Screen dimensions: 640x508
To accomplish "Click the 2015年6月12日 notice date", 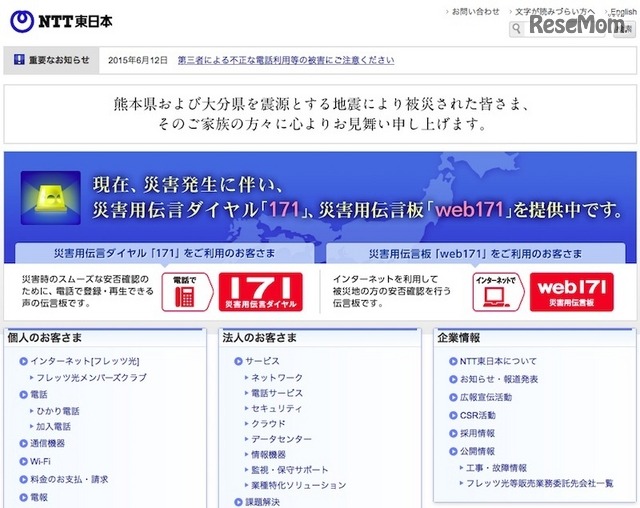I will [x=138, y=60].
